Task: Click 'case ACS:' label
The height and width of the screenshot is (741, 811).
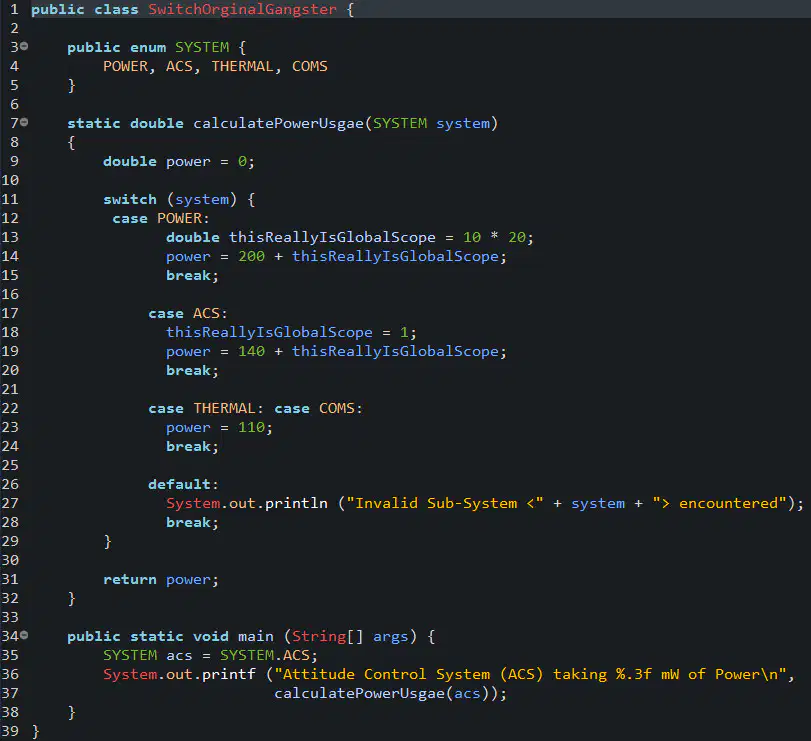Action: pos(188,313)
